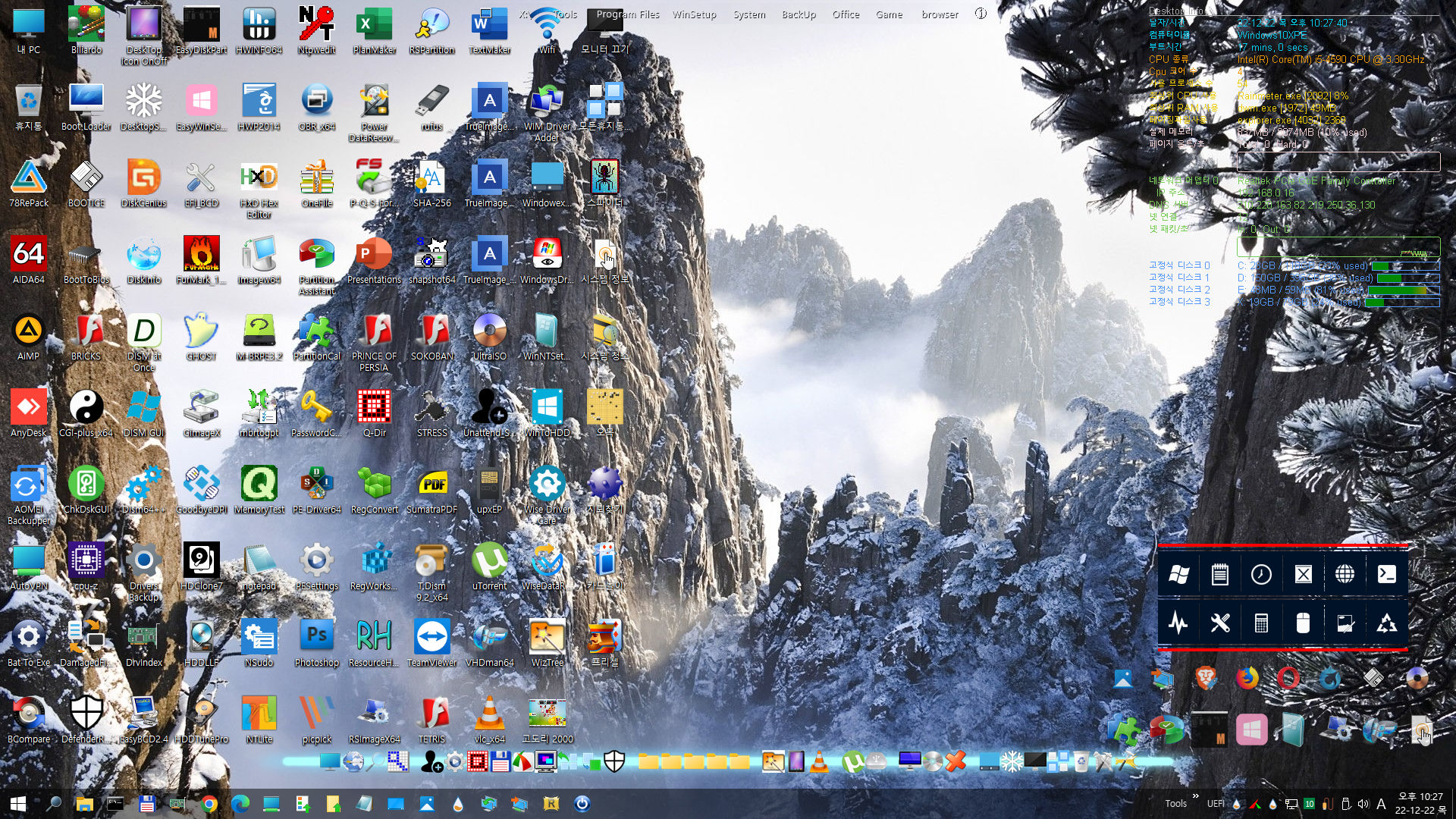The height and width of the screenshot is (819, 1456).
Task: Select the GHOST desktop icon
Action: [x=201, y=337]
